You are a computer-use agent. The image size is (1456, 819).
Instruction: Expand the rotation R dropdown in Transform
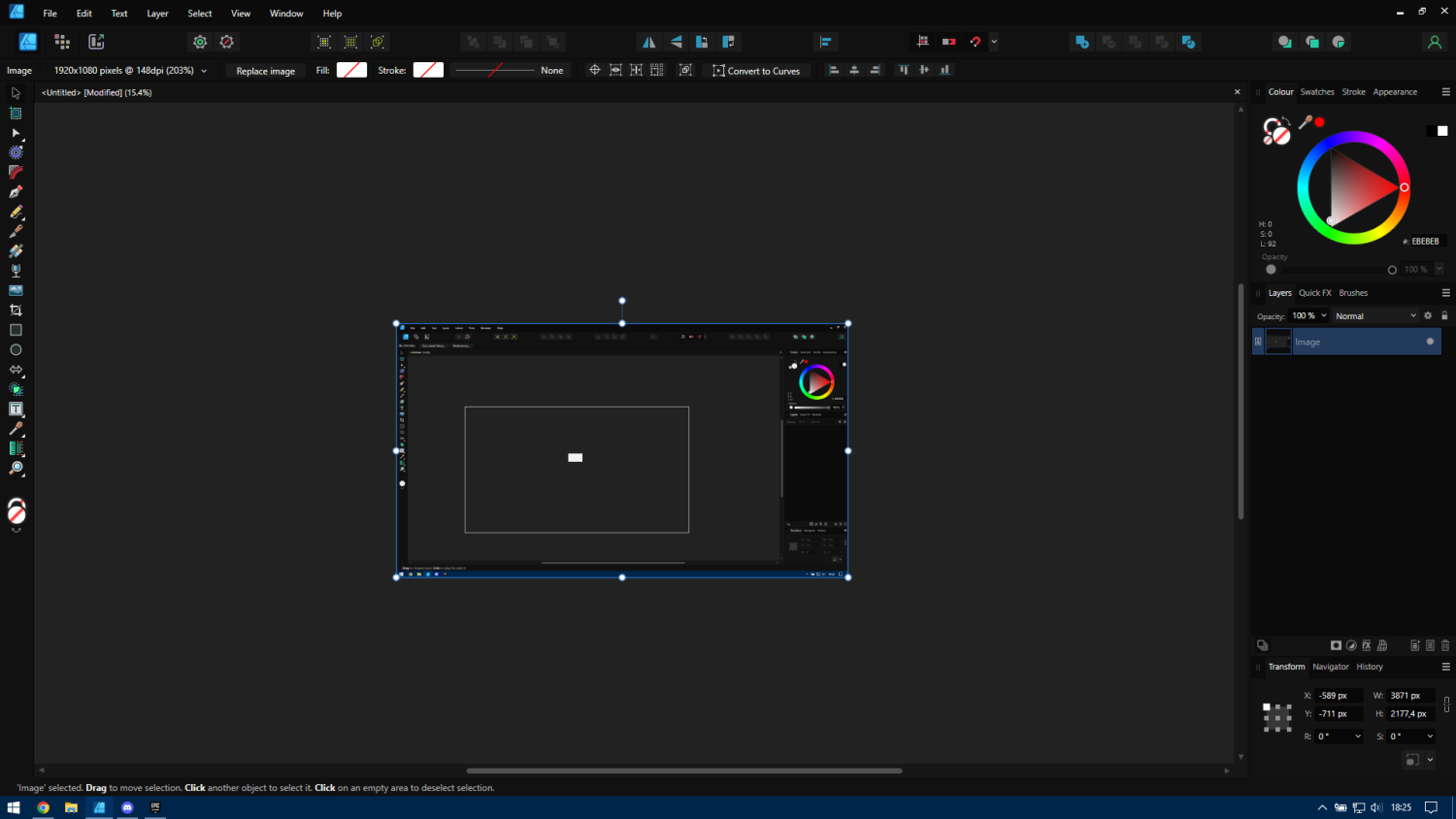[1357, 737]
